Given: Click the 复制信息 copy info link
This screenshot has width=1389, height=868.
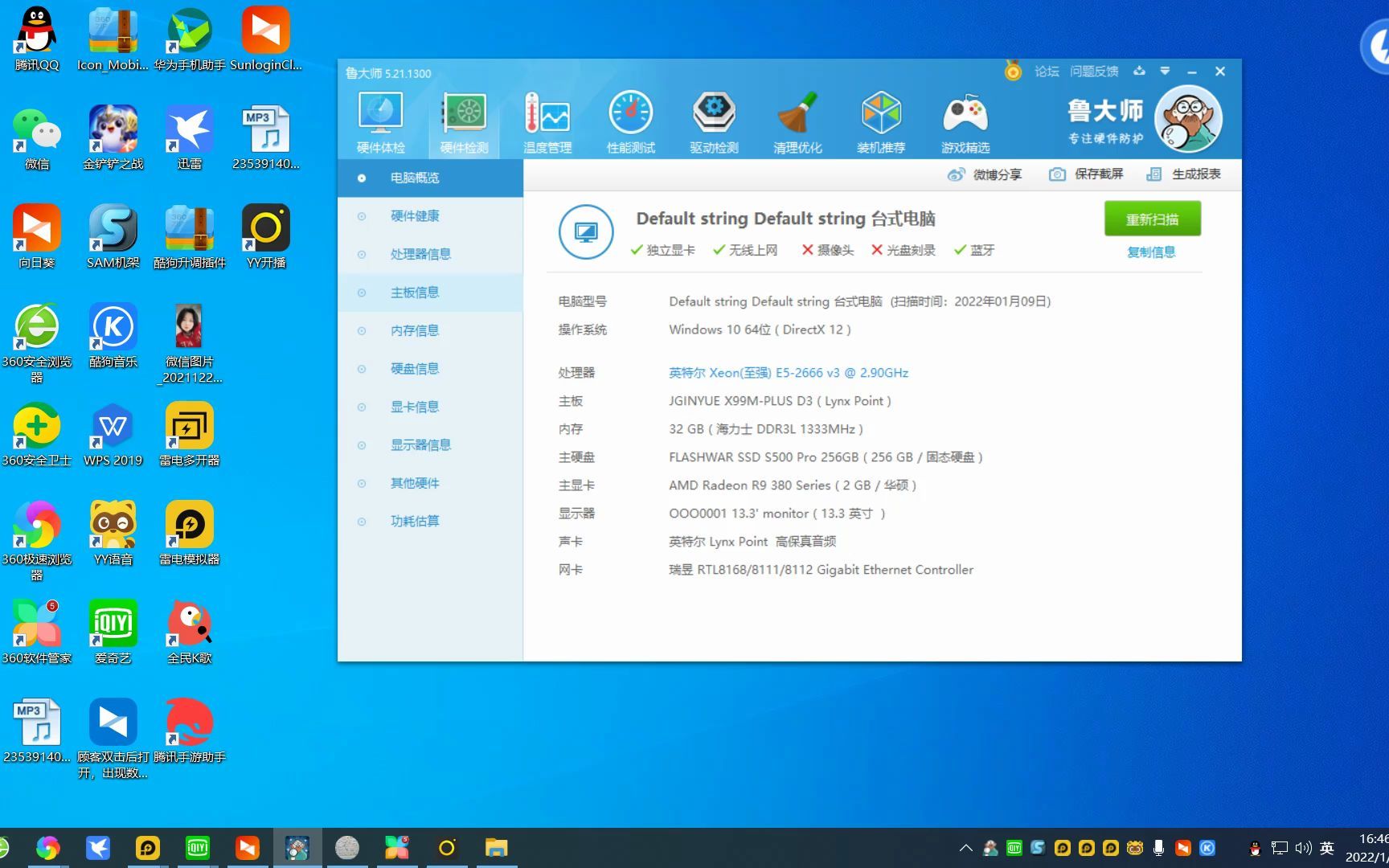Looking at the screenshot, I should [x=1151, y=252].
